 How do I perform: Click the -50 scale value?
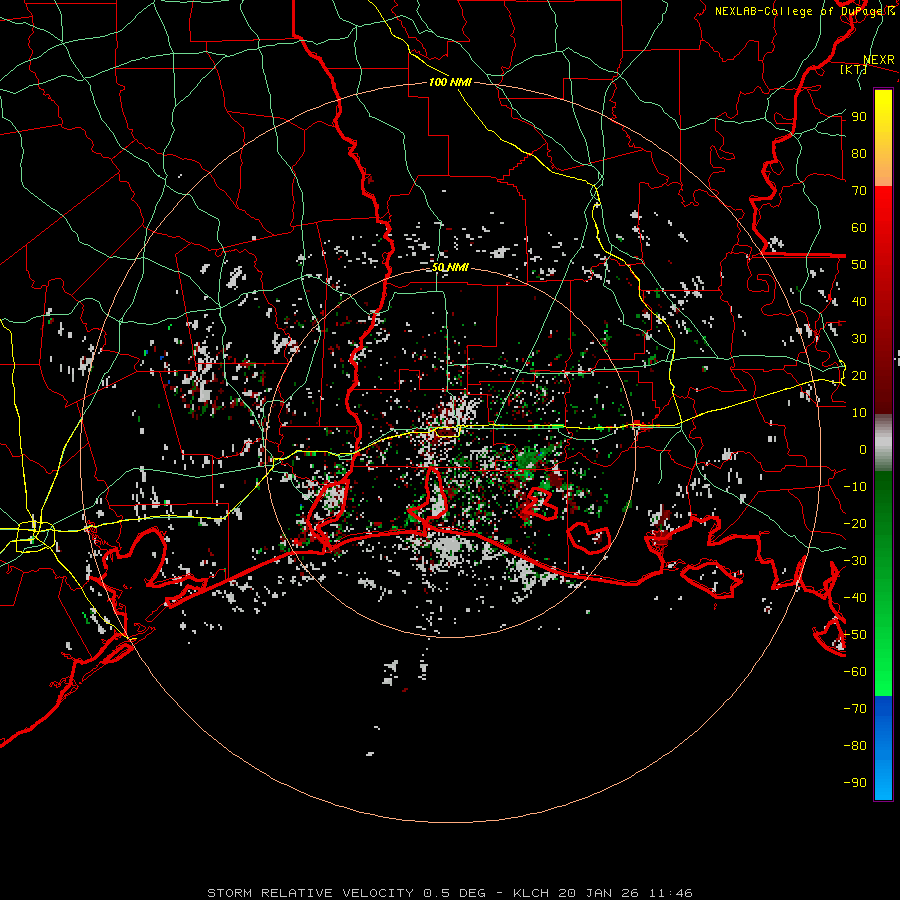click(855, 635)
